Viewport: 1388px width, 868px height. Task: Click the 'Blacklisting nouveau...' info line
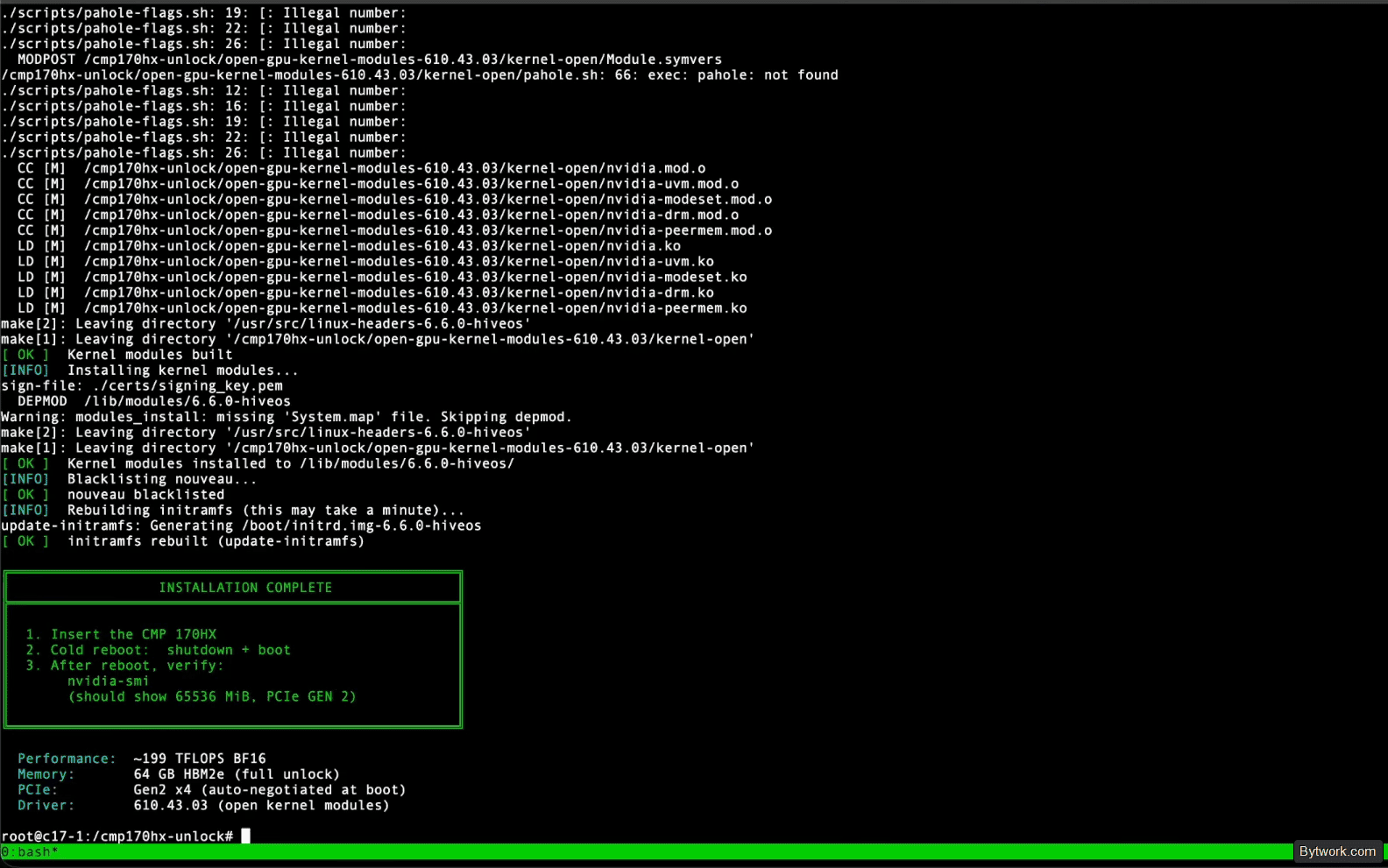pyautogui.click(x=129, y=479)
